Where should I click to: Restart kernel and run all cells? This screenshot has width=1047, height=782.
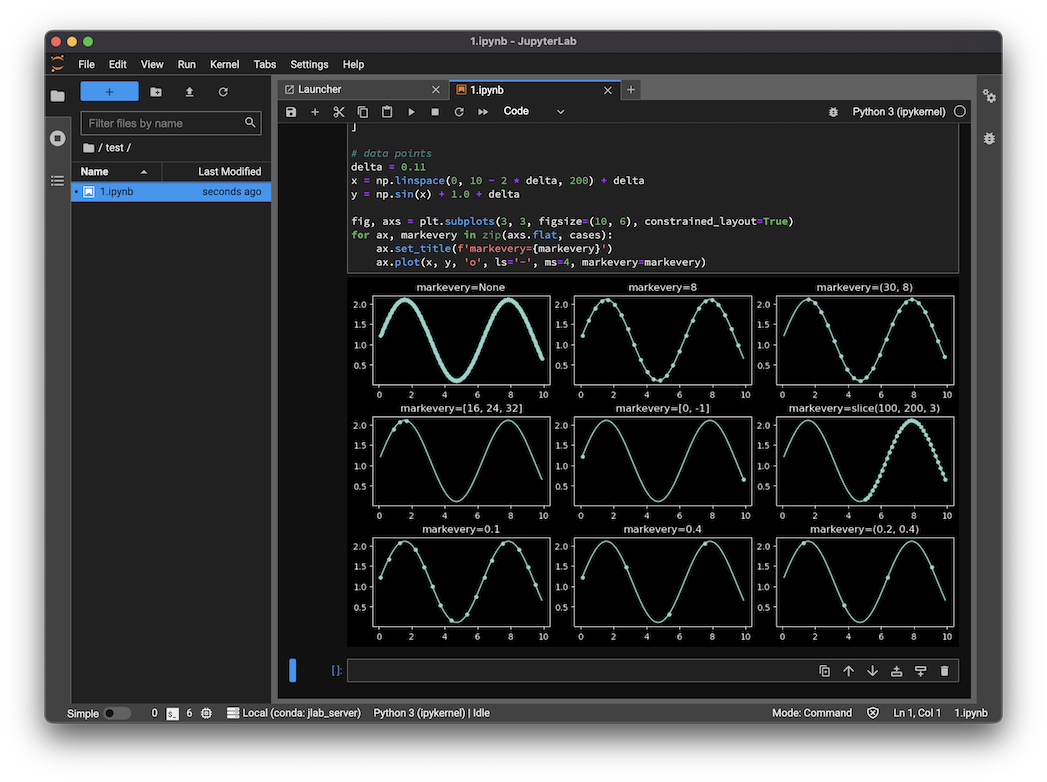pos(483,112)
